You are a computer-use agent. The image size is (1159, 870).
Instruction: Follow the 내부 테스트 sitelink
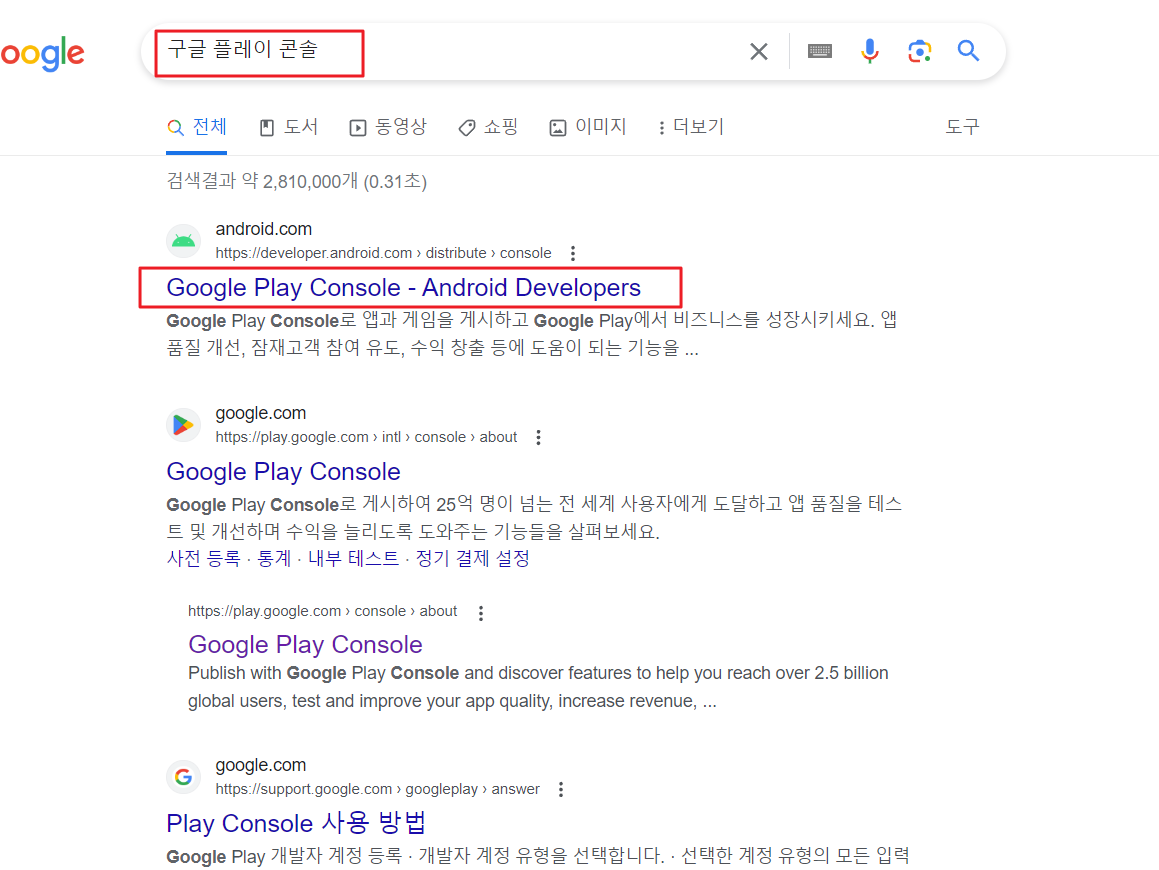(353, 559)
